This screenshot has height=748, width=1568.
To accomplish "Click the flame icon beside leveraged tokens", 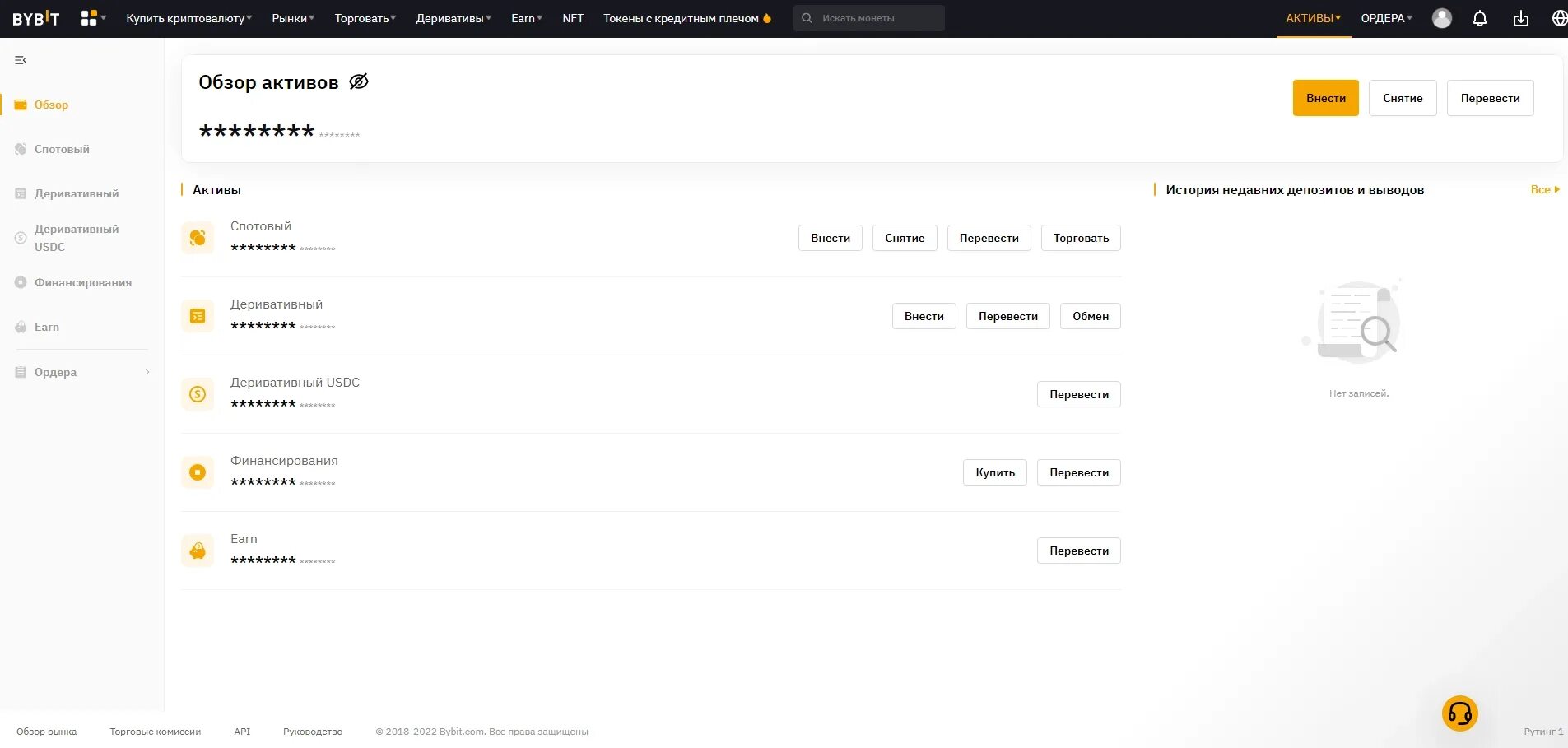I will click(767, 18).
